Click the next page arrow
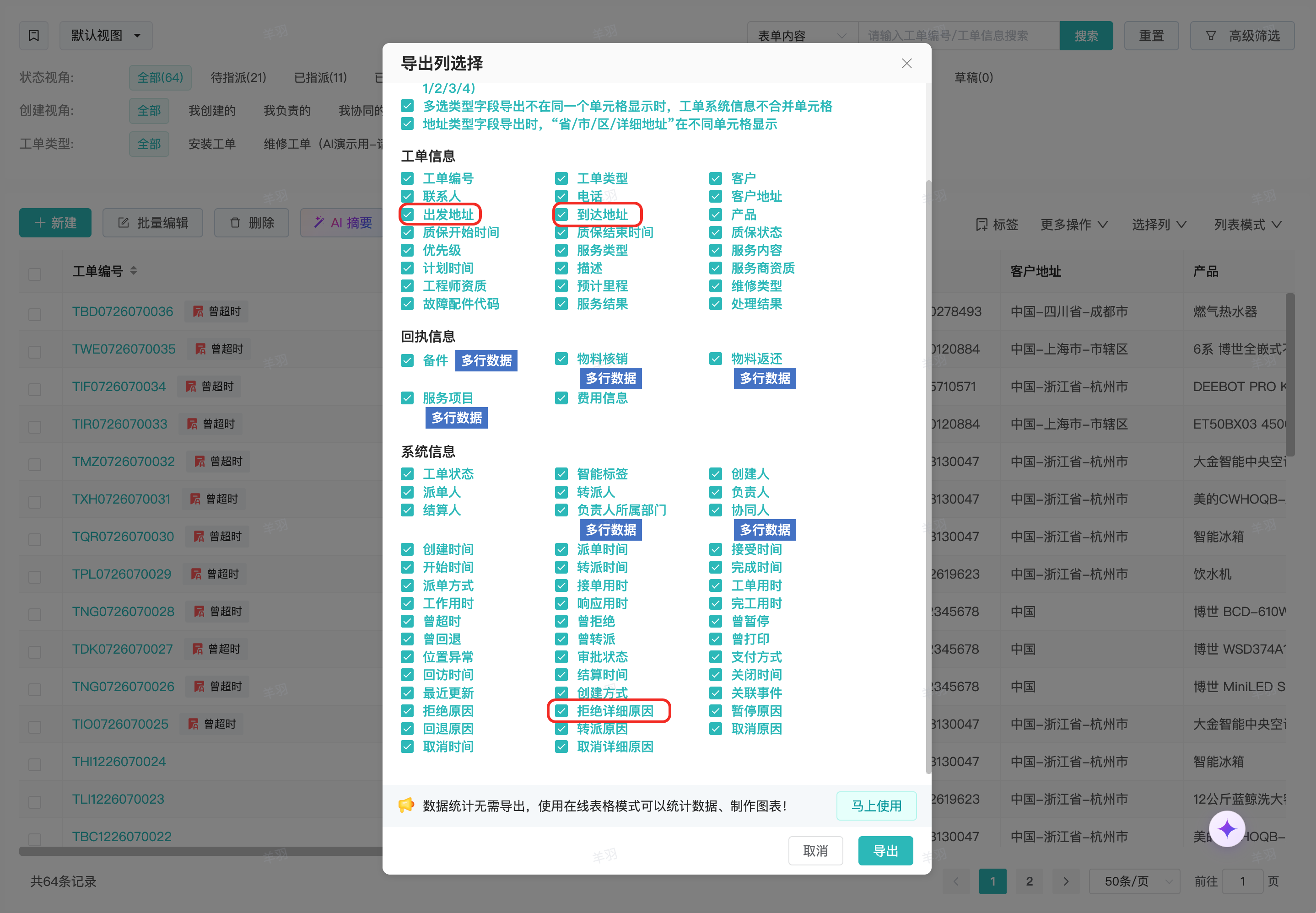The height and width of the screenshot is (913, 1316). pos(1065,881)
